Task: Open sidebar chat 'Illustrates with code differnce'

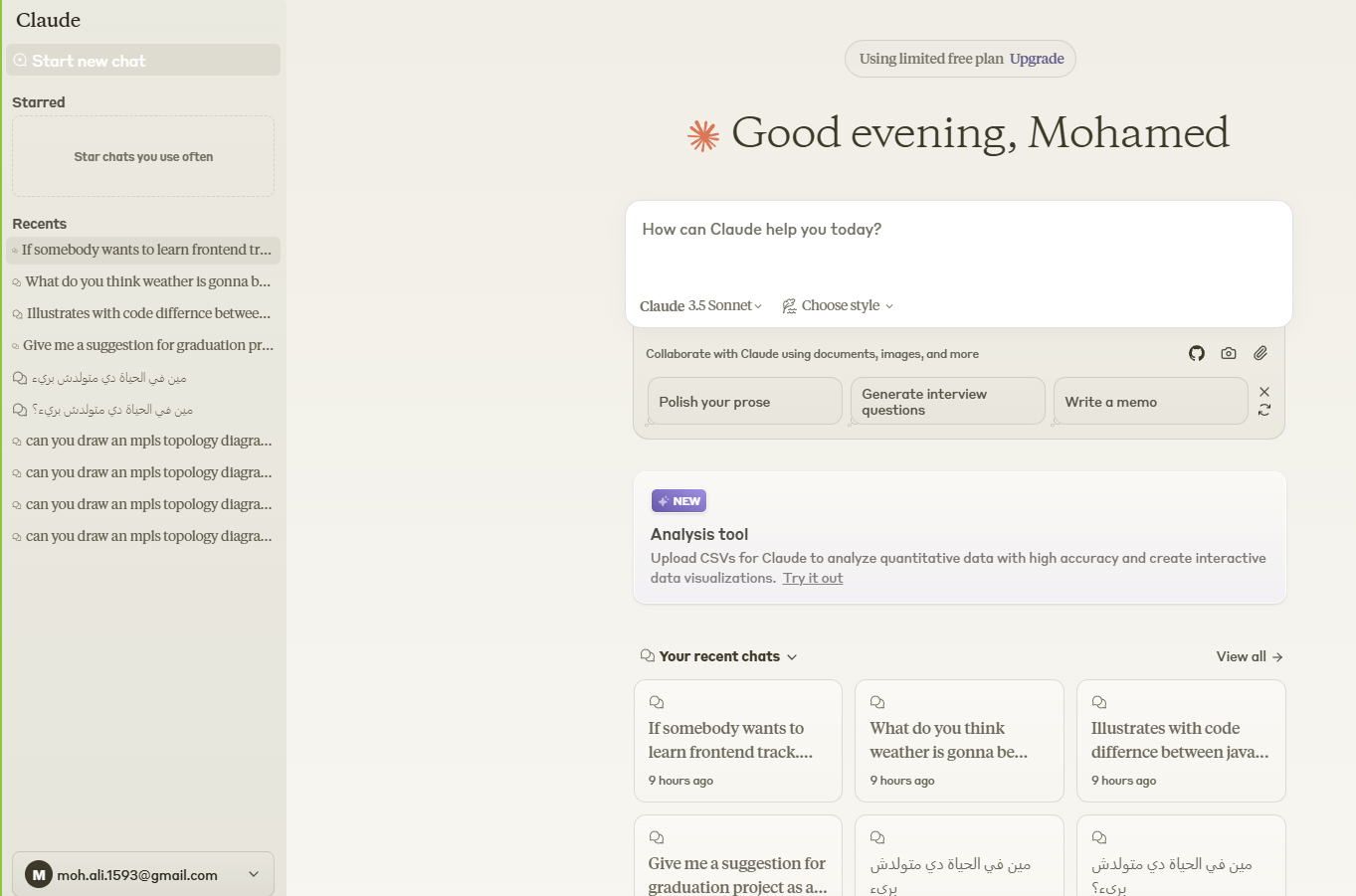Action: click(143, 313)
